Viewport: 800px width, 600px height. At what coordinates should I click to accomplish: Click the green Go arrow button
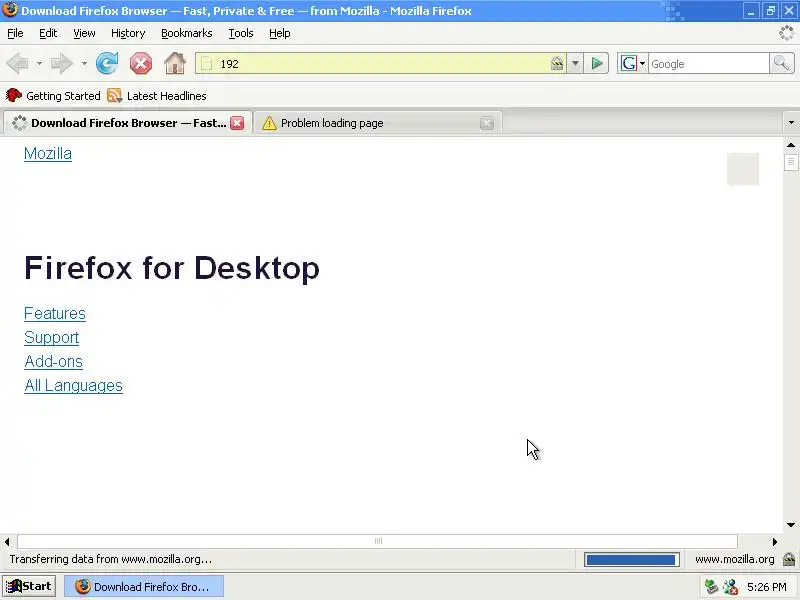[x=596, y=64]
